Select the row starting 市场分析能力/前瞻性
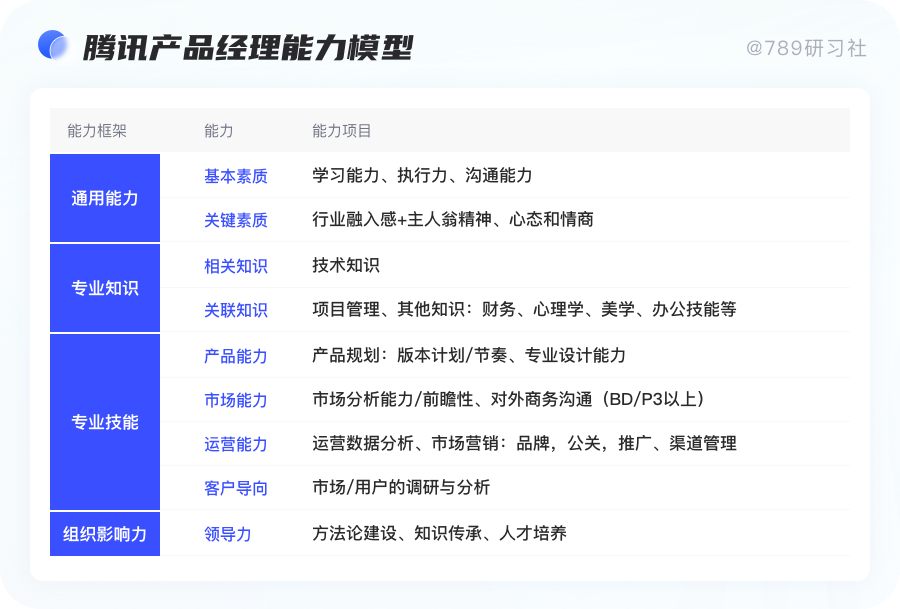The image size is (900, 609). click(509, 399)
